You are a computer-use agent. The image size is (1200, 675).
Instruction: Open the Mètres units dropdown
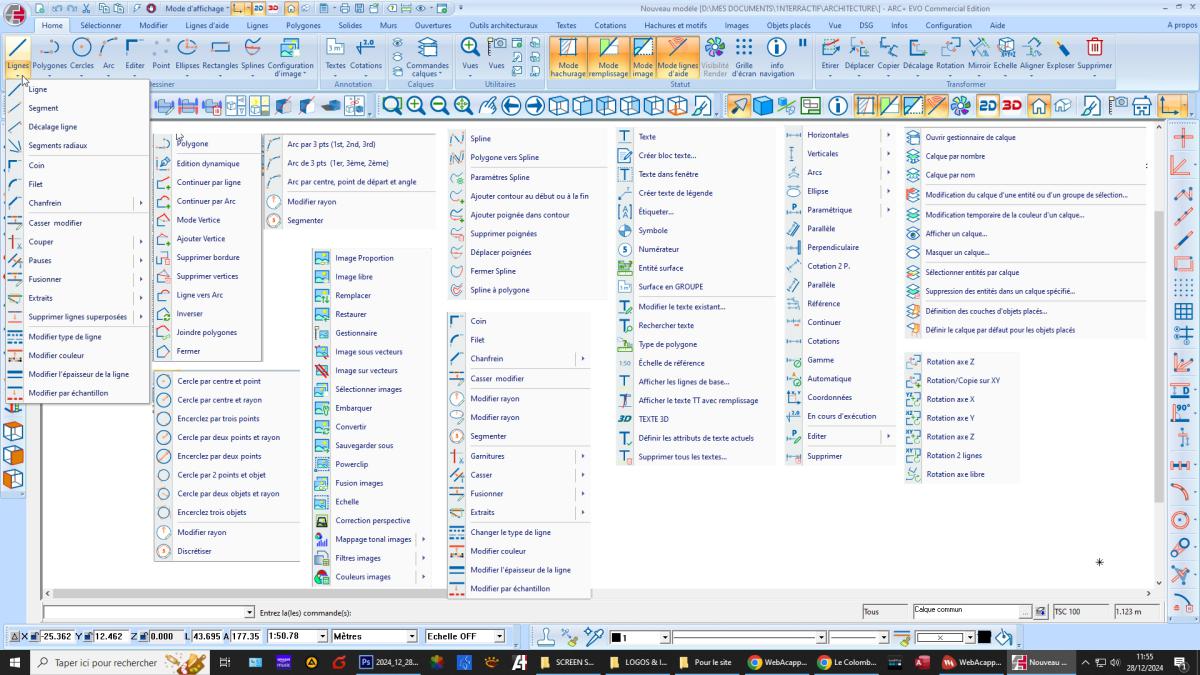(411, 636)
